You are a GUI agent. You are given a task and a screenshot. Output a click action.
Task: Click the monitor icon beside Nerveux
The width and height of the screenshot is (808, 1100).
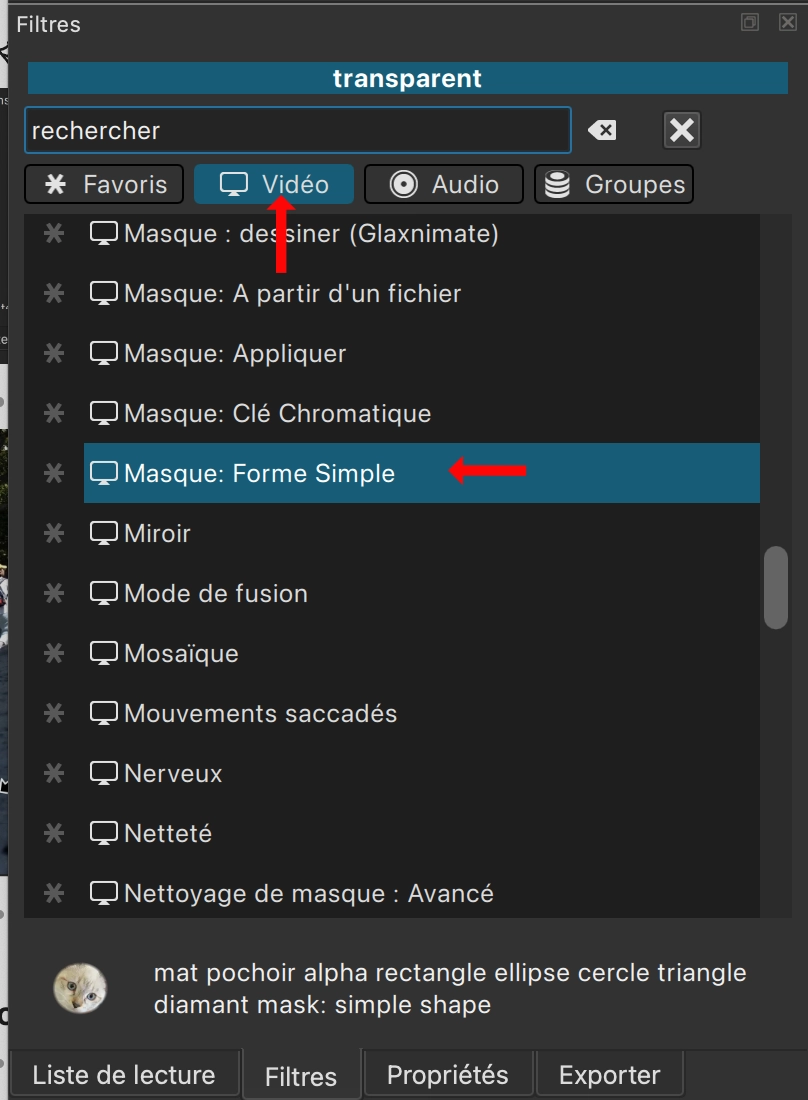click(x=104, y=773)
